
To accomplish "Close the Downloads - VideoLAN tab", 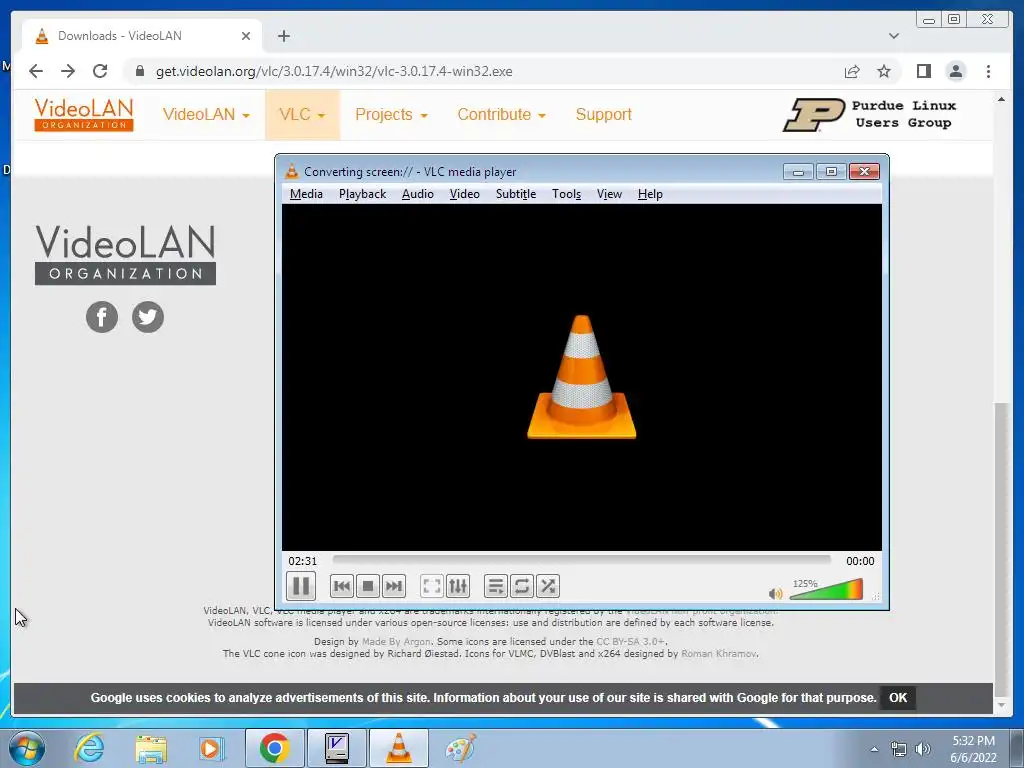I will point(246,36).
